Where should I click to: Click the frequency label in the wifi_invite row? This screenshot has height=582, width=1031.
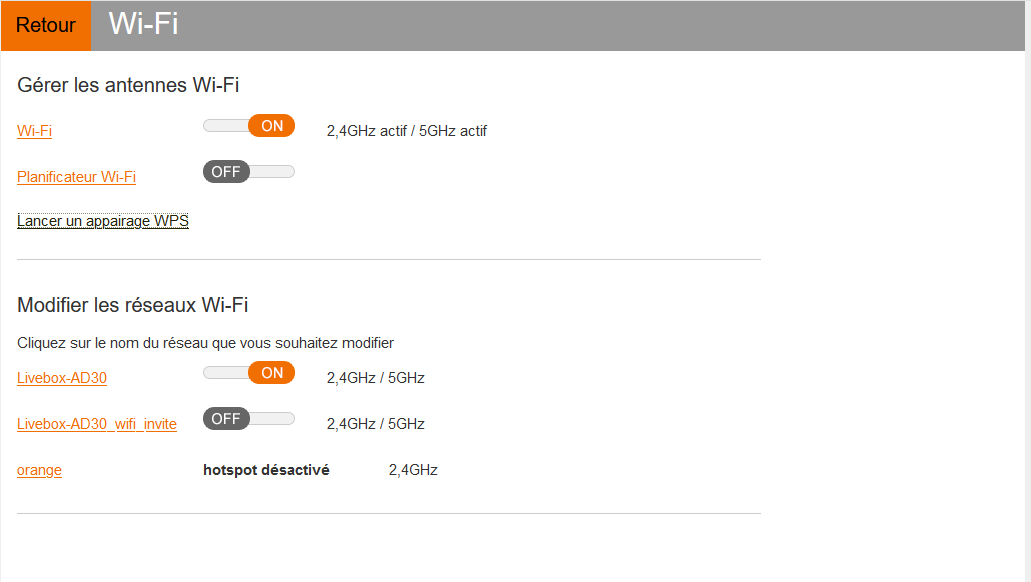coord(376,424)
